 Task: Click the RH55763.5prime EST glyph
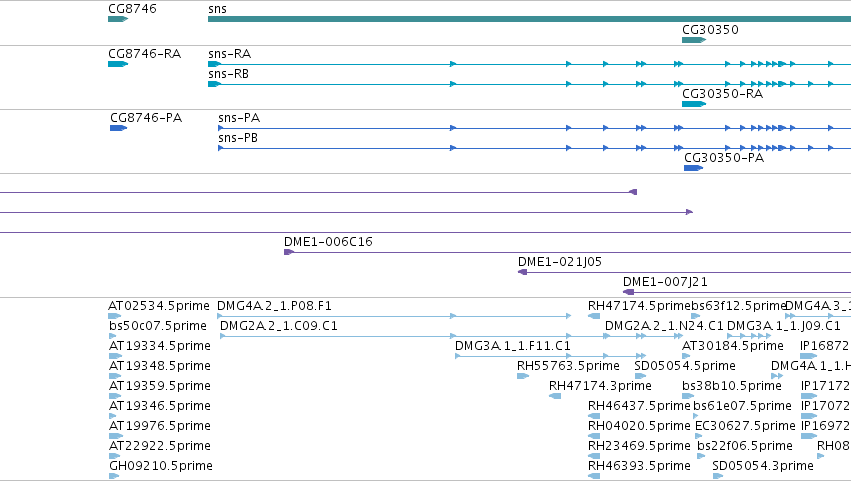[x=523, y=376]
